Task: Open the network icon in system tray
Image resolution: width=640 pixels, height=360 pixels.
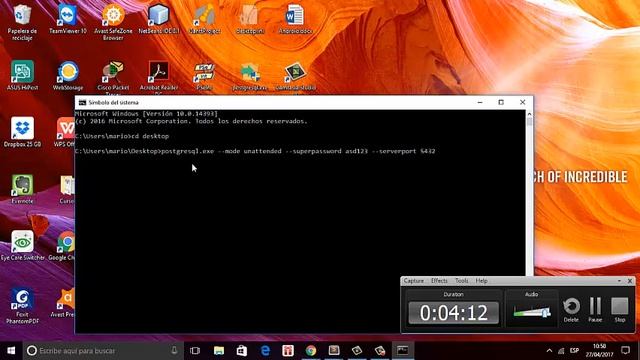Action: (x=561, y=351)
